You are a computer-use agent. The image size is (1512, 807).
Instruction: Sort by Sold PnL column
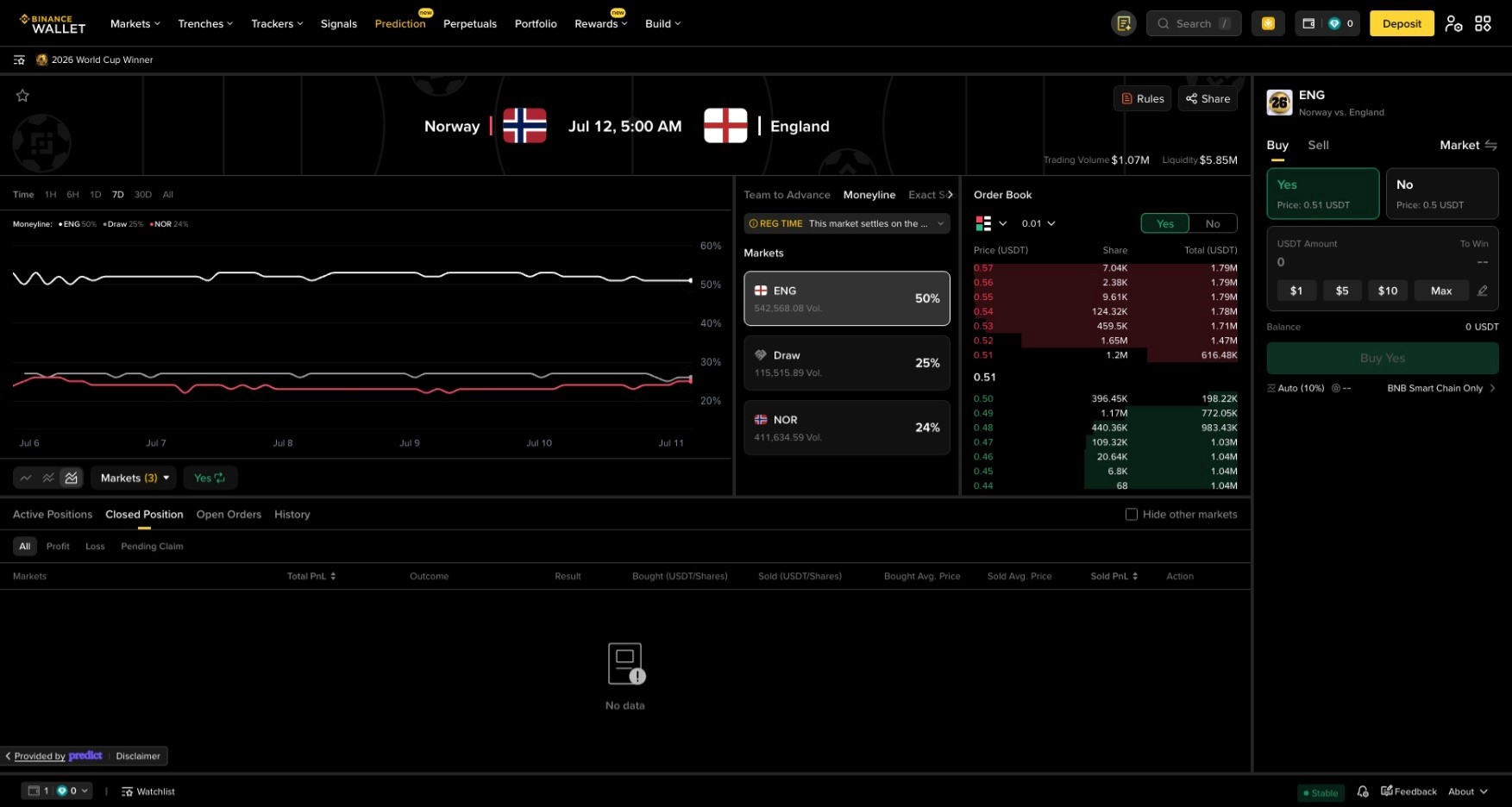point(1114,576)
